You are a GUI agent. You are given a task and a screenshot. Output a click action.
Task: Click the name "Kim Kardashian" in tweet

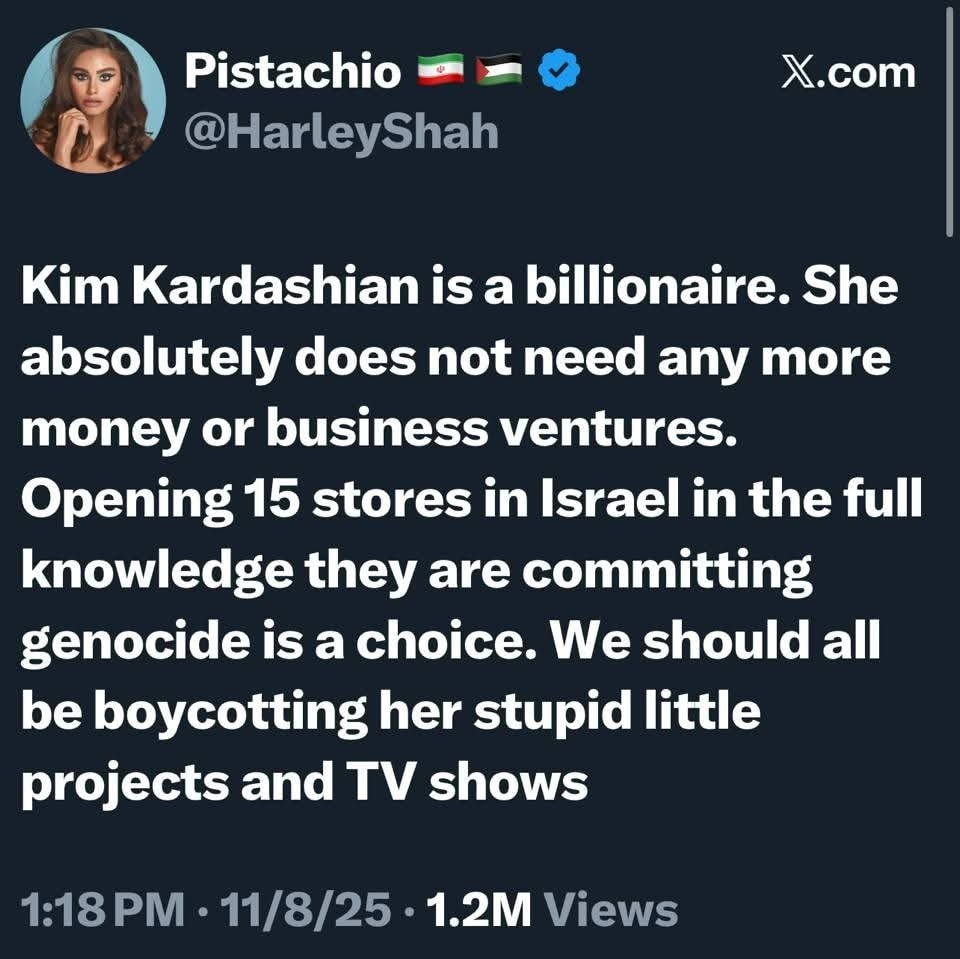coord(216,288)
